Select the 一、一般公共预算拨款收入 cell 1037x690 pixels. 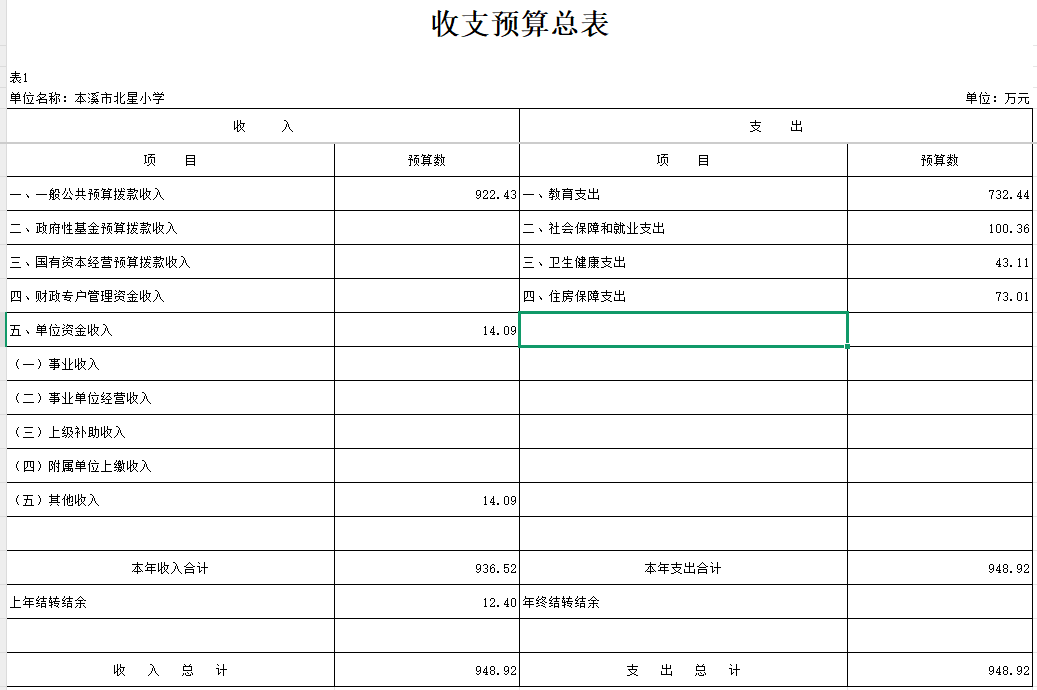pos(171,194)
